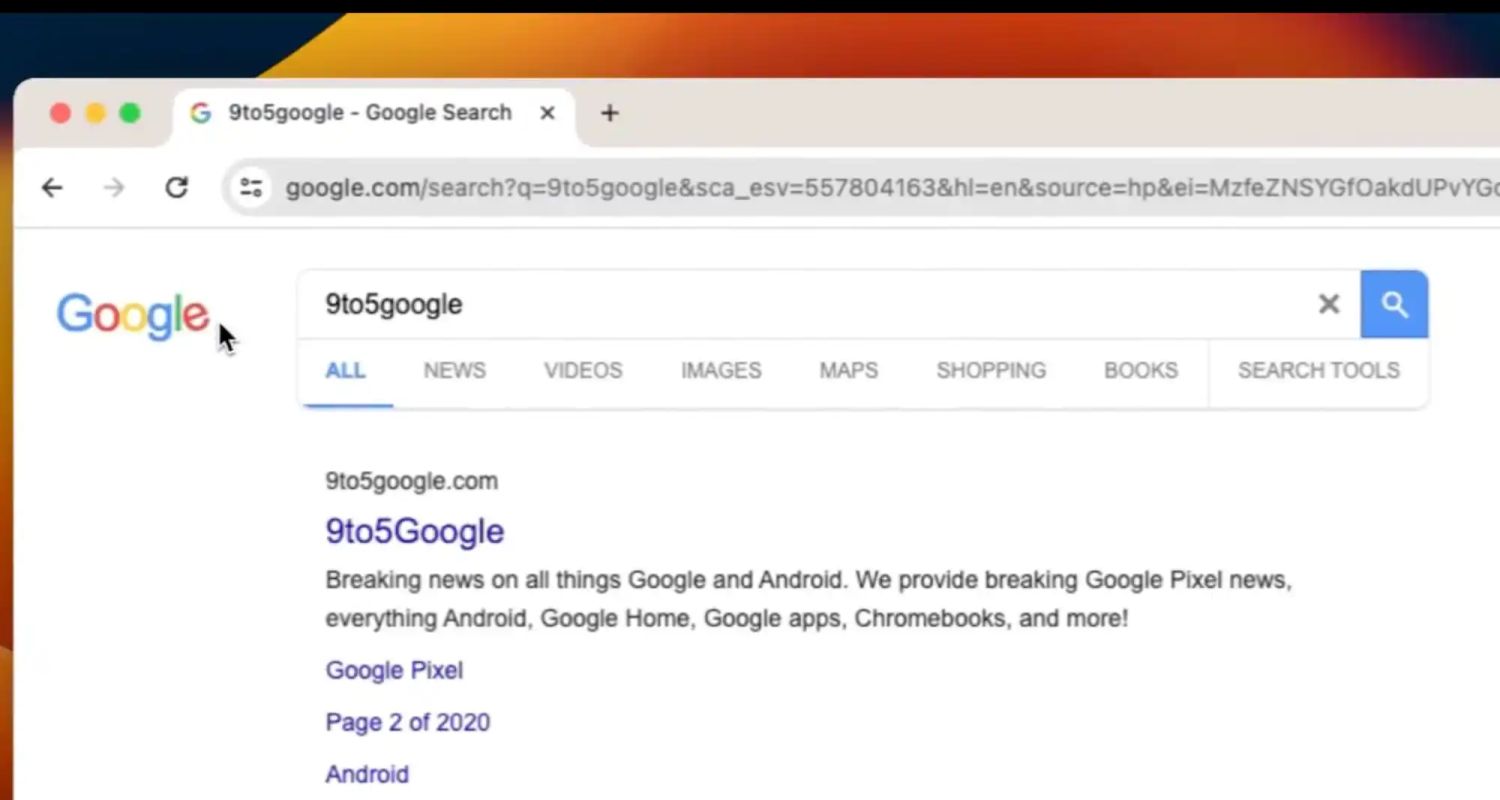Open site information icon in address bar
Viewport: 1500px width, 800px height.
click(251, 187)
